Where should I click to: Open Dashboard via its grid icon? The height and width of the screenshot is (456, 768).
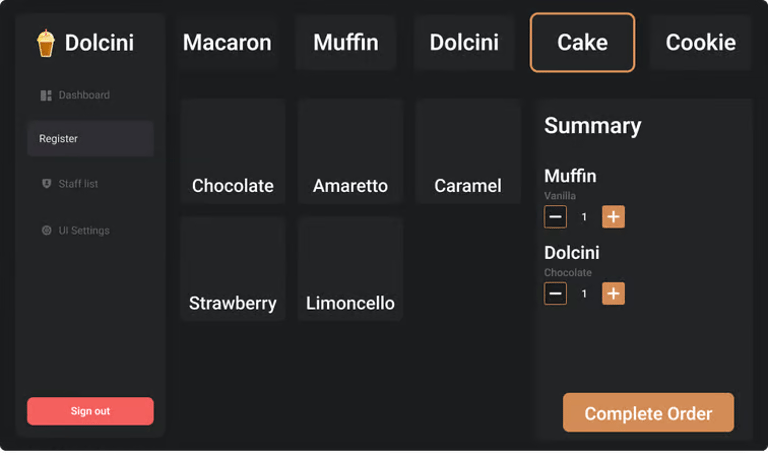[46, 95]
